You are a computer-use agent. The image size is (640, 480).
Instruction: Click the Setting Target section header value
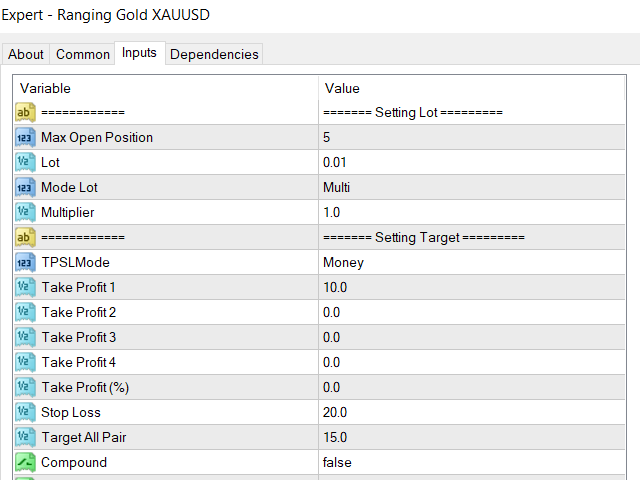click(424, 238)
